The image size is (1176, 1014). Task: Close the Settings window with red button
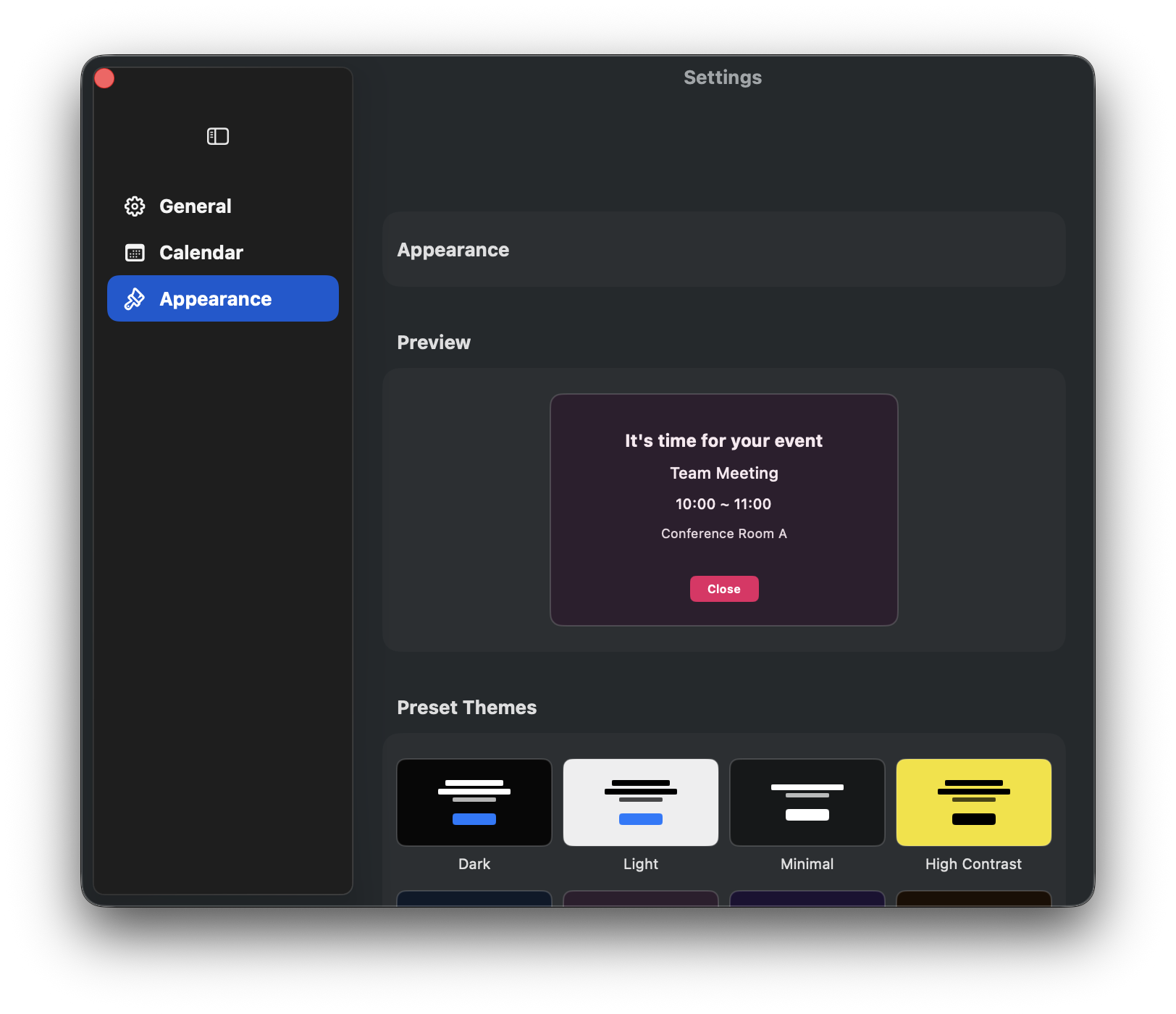pyautogui.click(x=104, y=78)
